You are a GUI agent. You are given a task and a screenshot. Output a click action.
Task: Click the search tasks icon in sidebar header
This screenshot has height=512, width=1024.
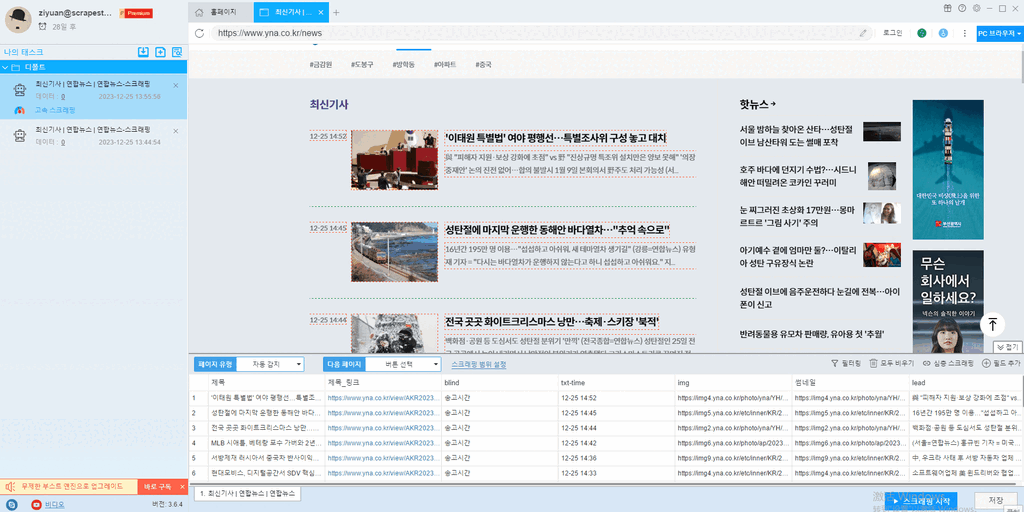pos(176,52)
